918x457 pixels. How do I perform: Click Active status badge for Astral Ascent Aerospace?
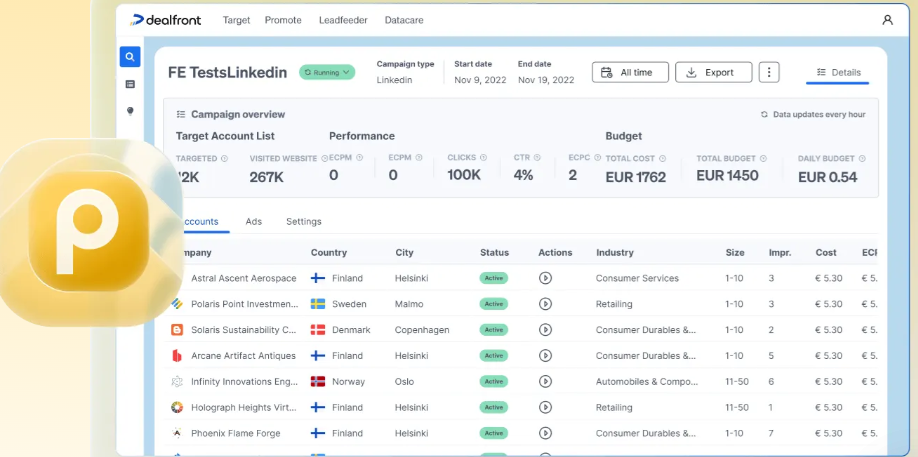[x=494, y=278]
